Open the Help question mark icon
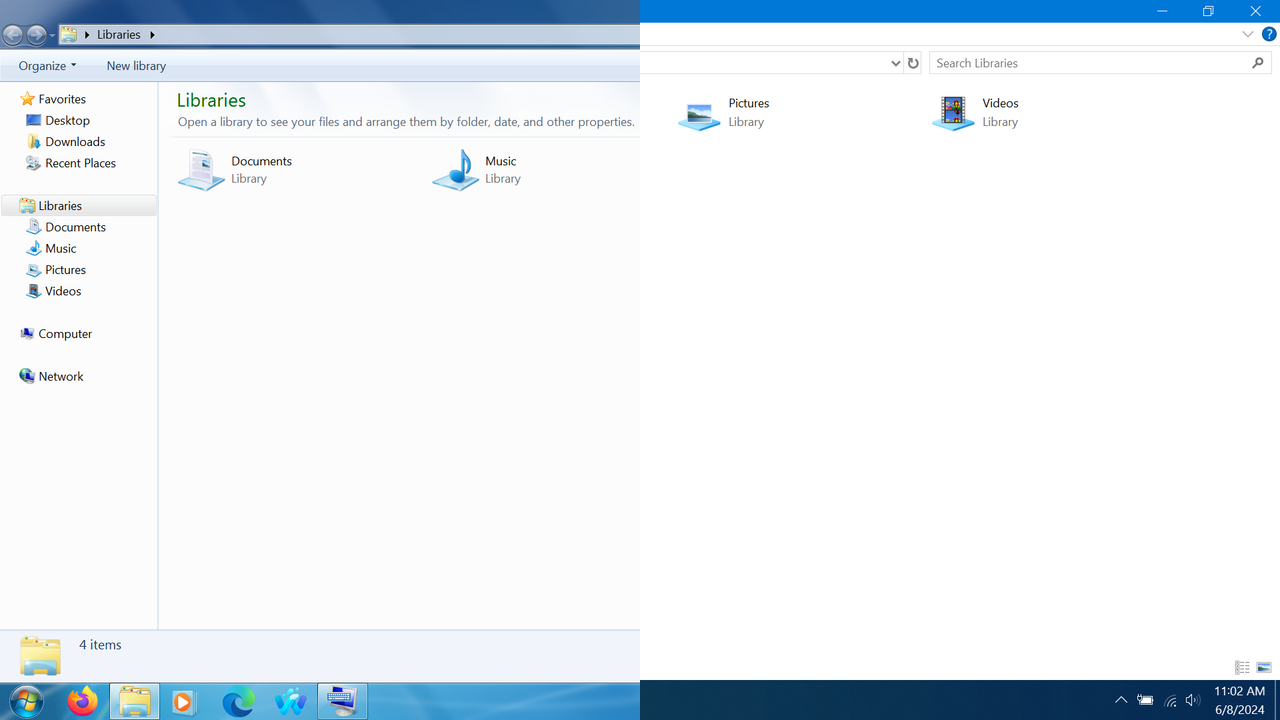1280x720 pixels. point(1269,34)
